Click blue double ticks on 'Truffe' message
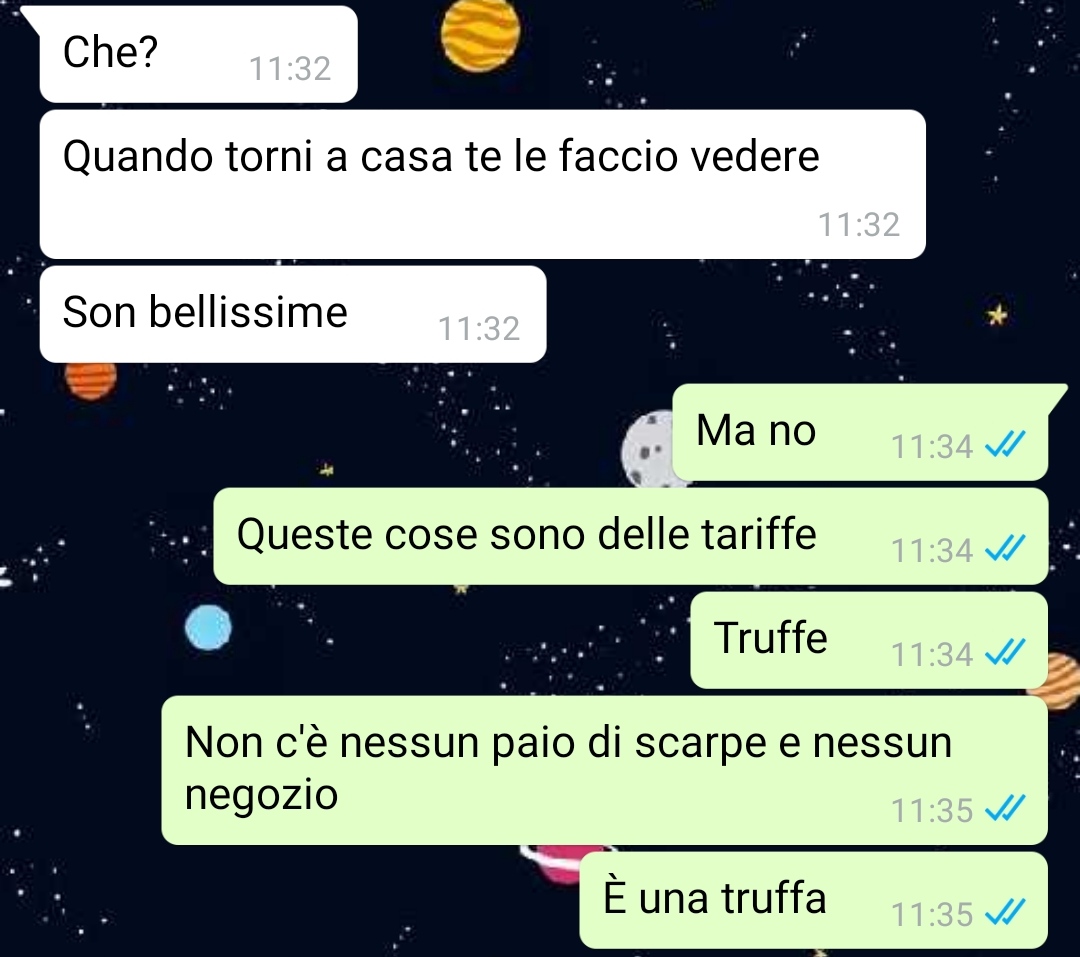This screenshot has height=957, width=1080. [1006, 653]
